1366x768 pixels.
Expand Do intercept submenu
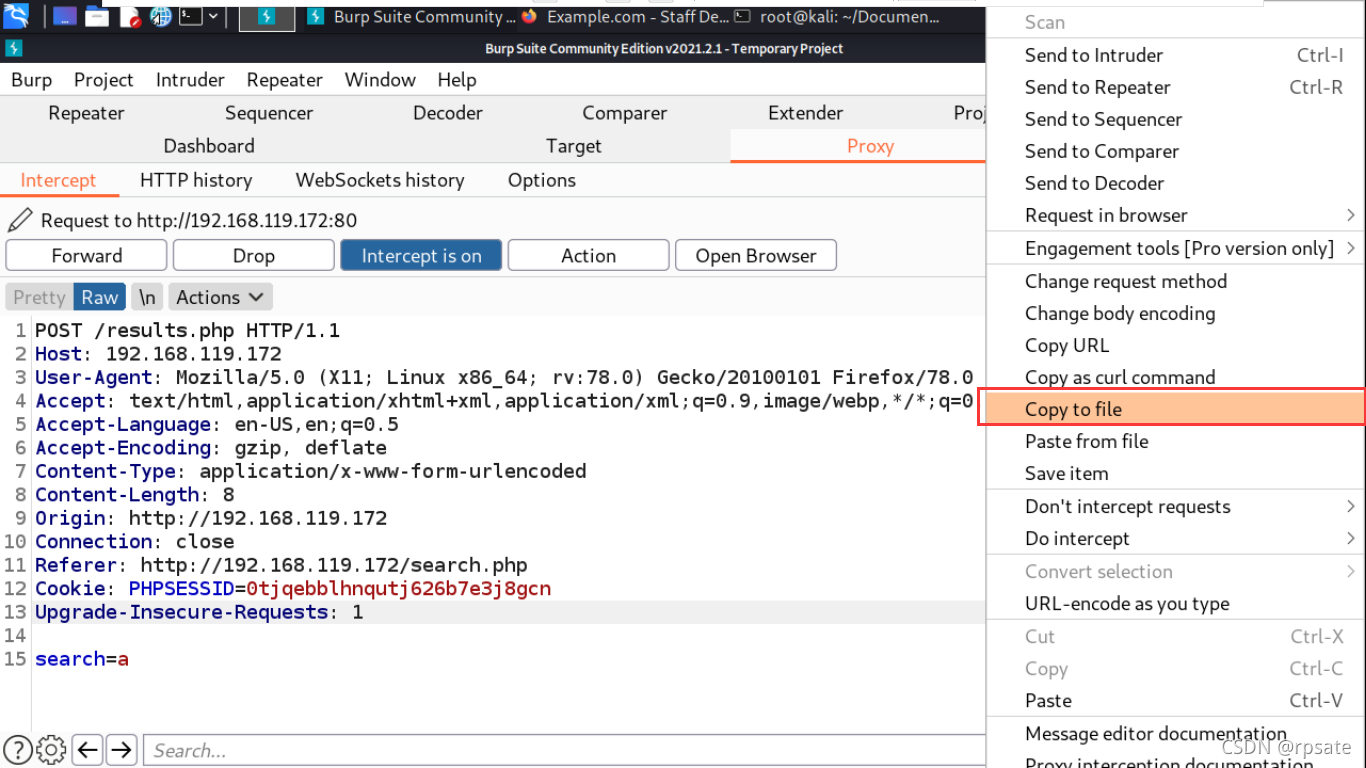click(1176, 538)
